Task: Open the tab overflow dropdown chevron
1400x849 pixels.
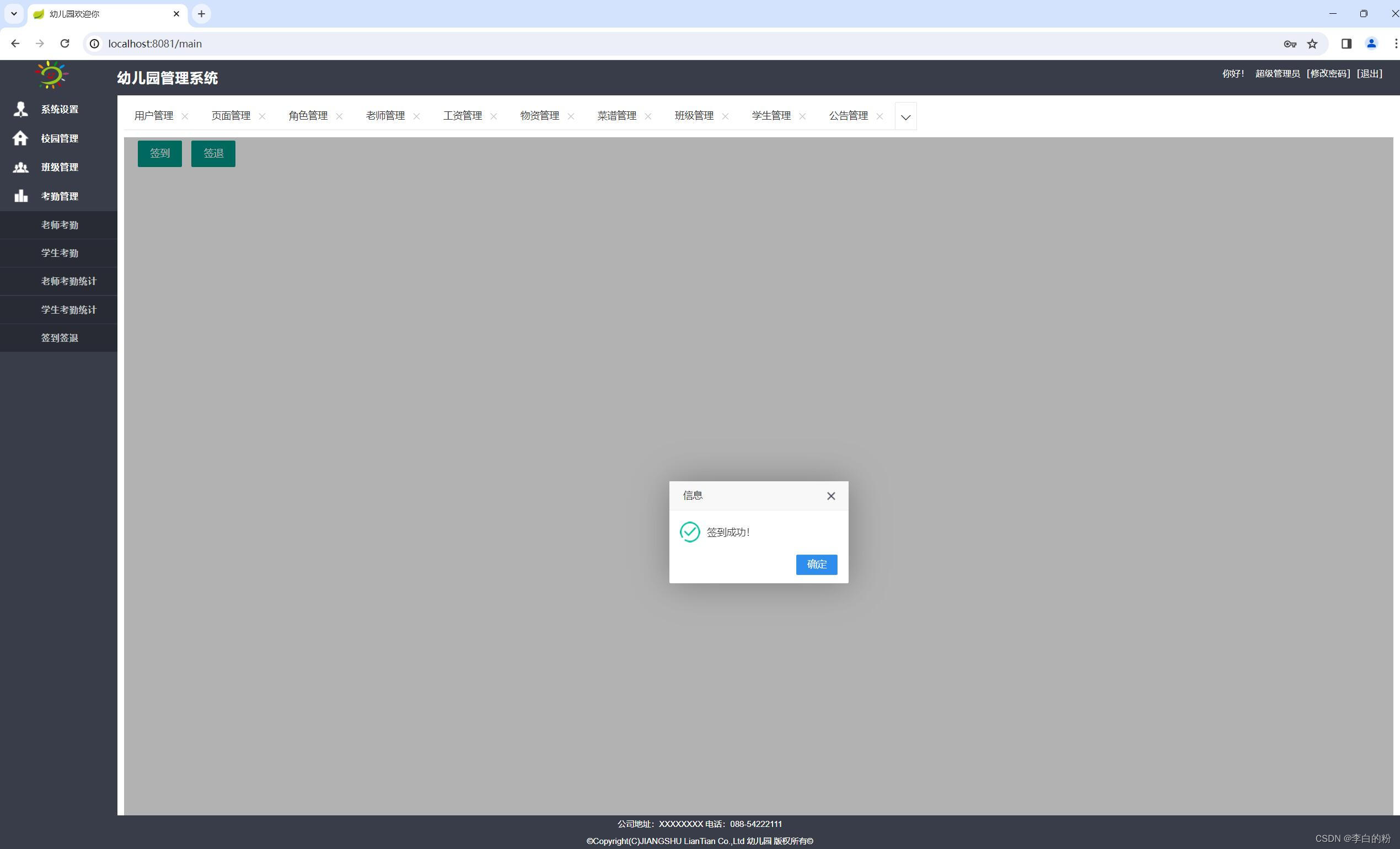Action: click(905, 116)
